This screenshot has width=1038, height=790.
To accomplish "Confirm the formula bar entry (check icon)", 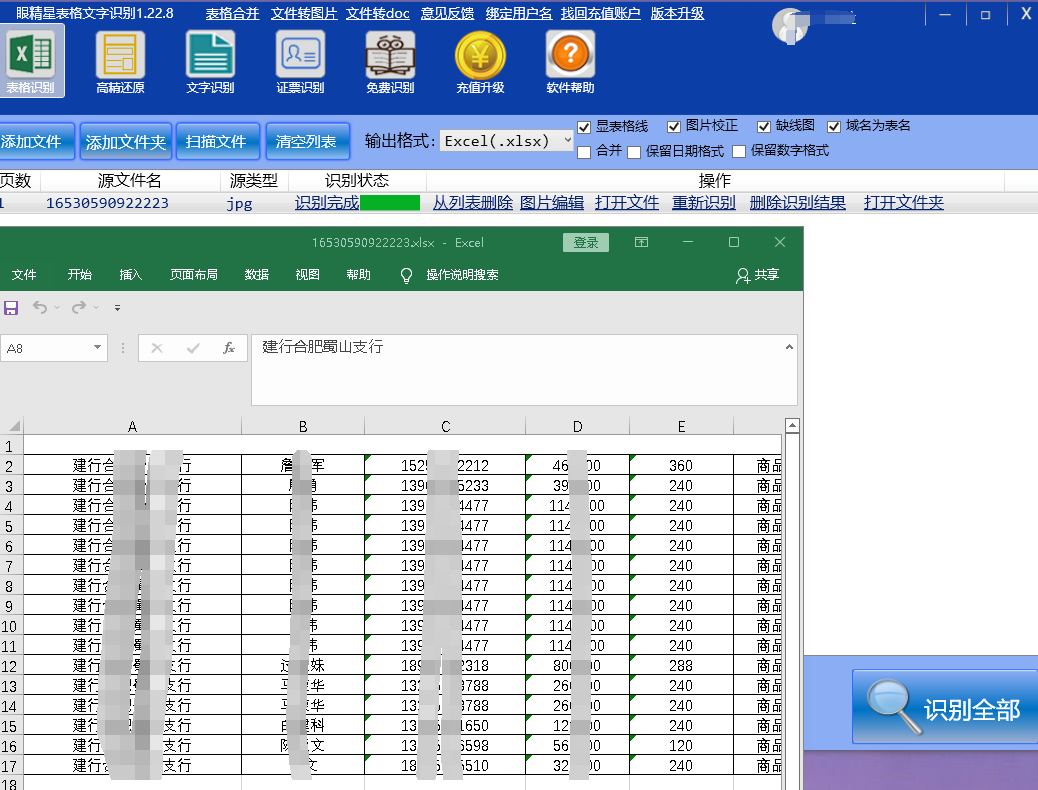I will [193, 348].
